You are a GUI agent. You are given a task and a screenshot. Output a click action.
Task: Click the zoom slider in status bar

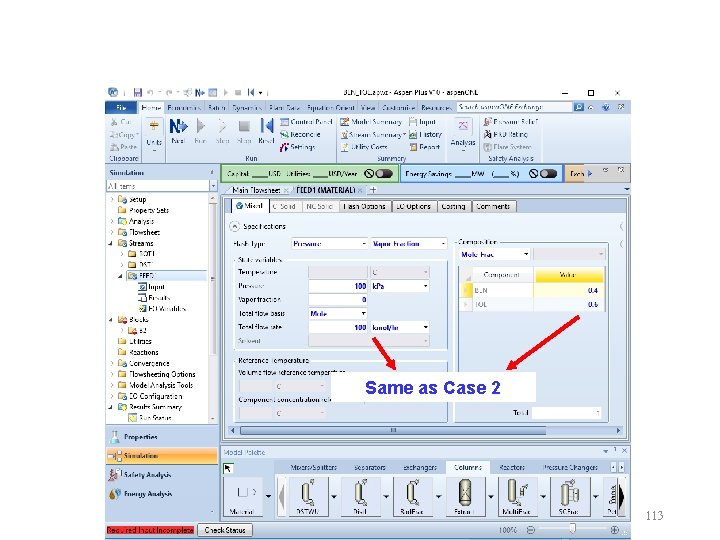click(x=573, y=530)
